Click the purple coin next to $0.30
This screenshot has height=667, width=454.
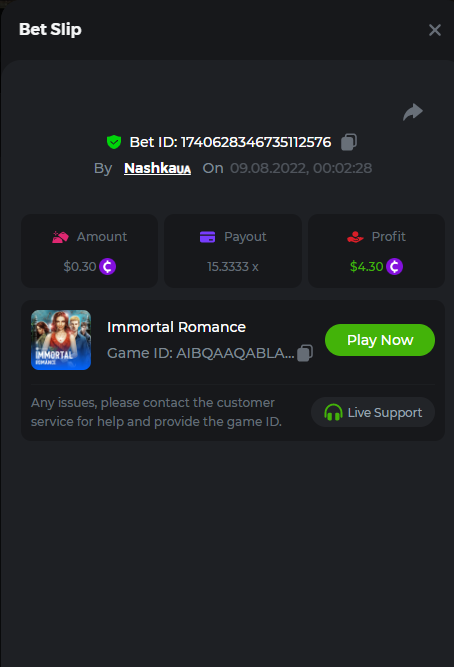click(x=108, y=267)
